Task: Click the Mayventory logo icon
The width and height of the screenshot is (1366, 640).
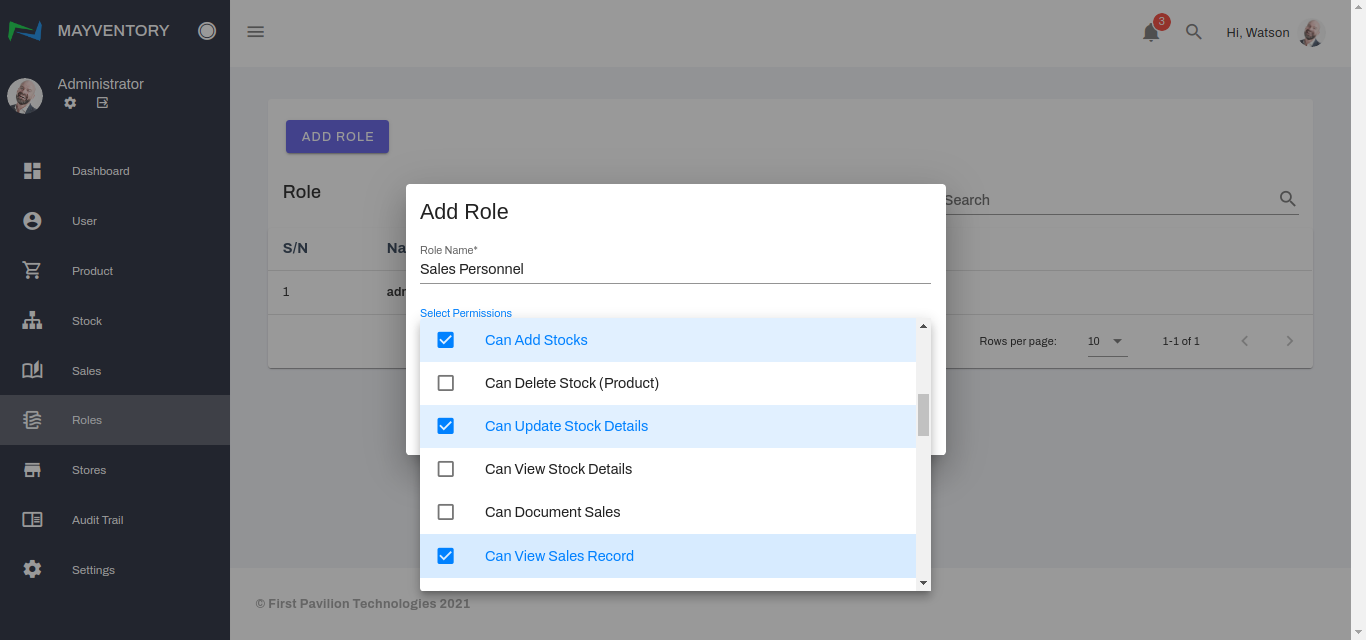Action: pos(25,31)
